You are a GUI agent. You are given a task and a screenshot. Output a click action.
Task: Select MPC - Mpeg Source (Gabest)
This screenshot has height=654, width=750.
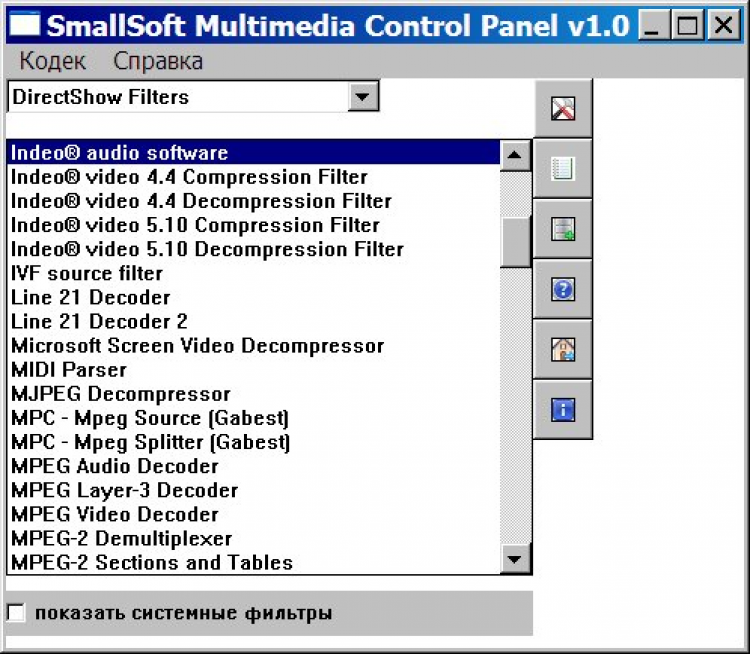(x=254, y=418)
